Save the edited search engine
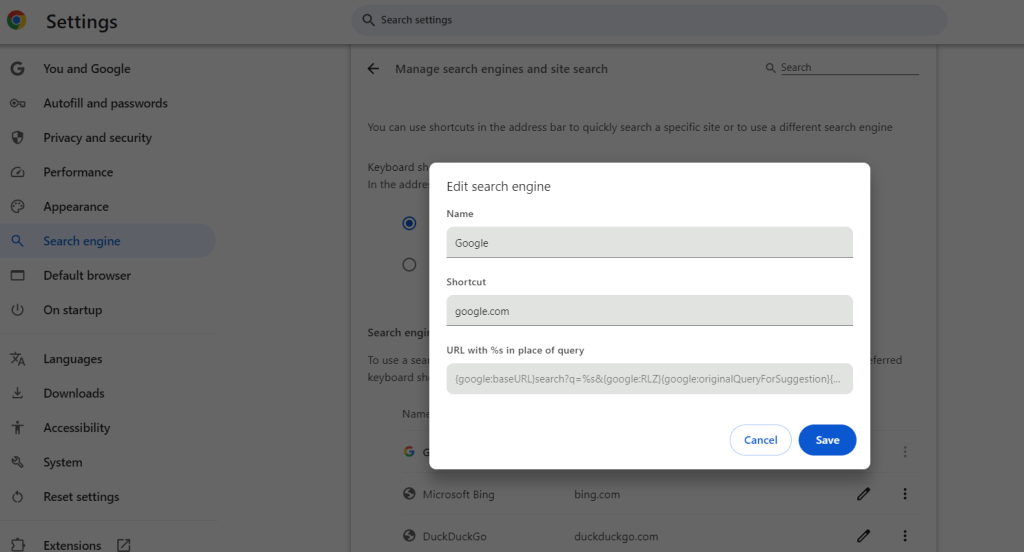The height and width of the screenshot is (552, 1024). (827, 440)
